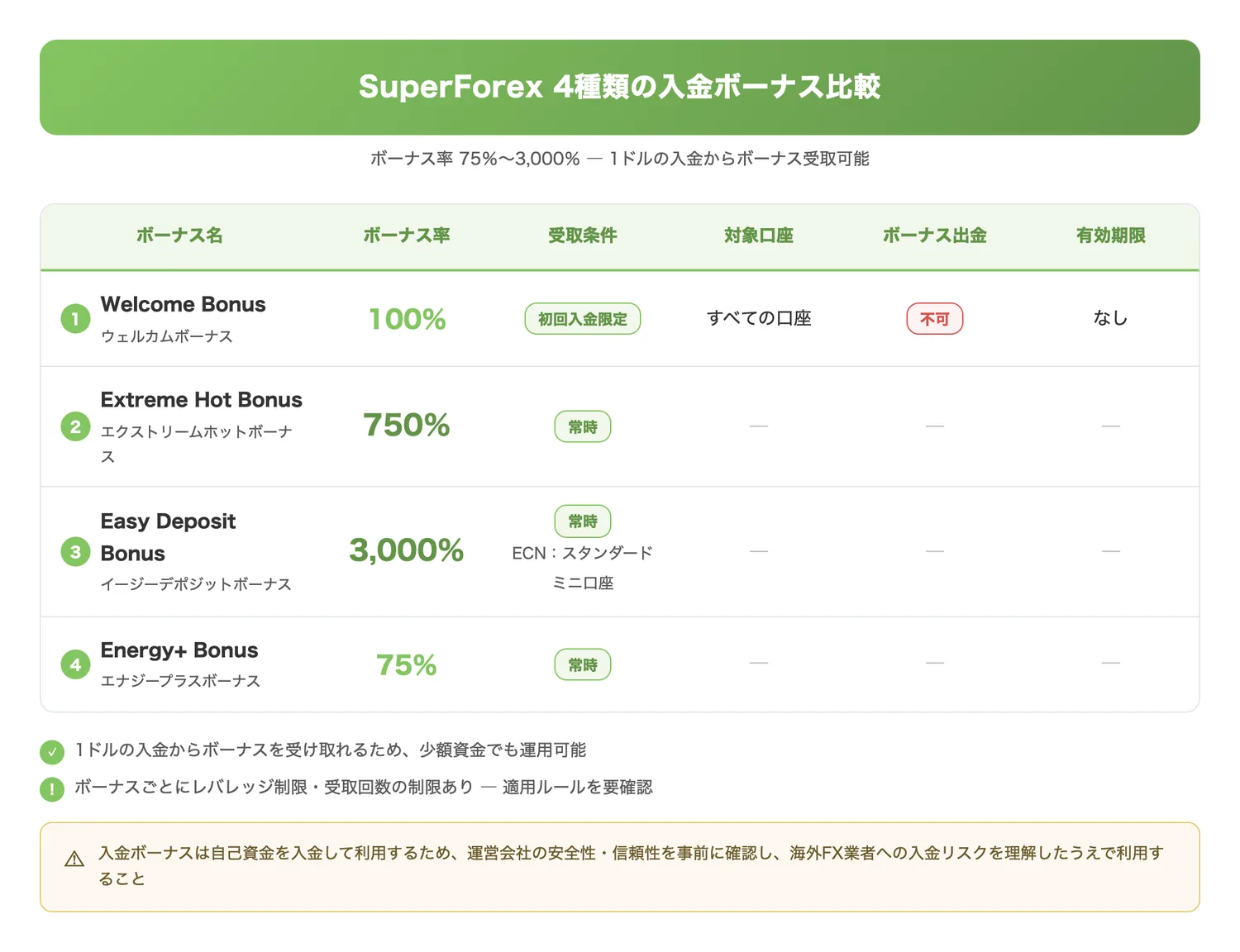Viewport: 1240px width, 952px height.
Task: Click the ウェルカムボーナス subtitle
Action: click(x=167, y=336)
